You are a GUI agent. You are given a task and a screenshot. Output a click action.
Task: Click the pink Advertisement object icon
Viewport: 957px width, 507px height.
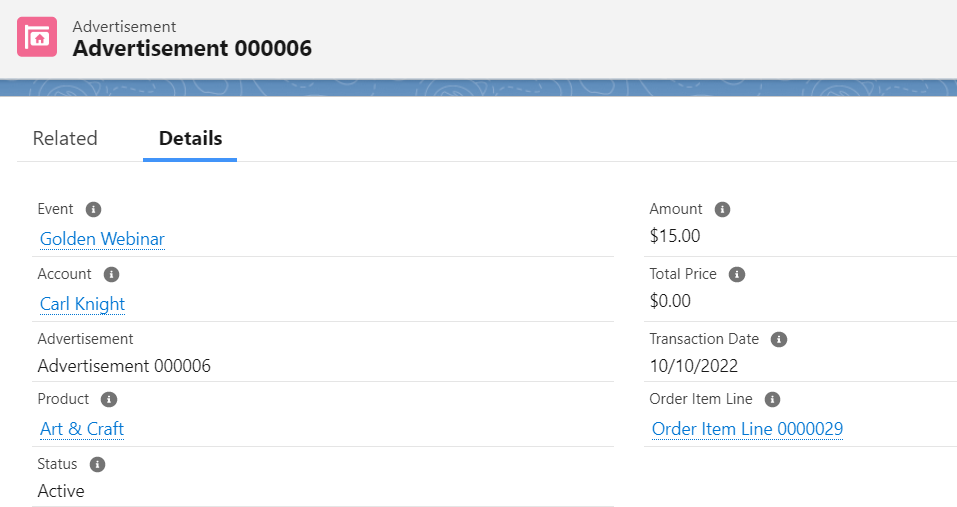(37, 38)
